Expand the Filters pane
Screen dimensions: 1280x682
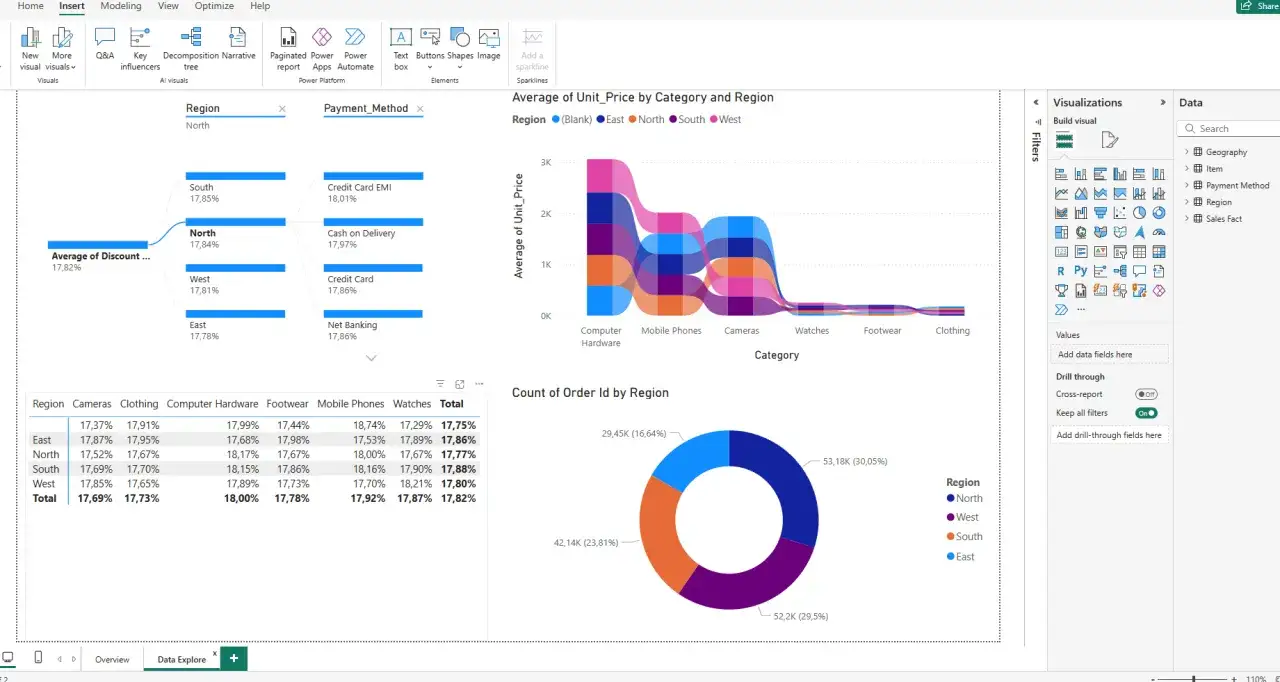tap(1035, 102)
